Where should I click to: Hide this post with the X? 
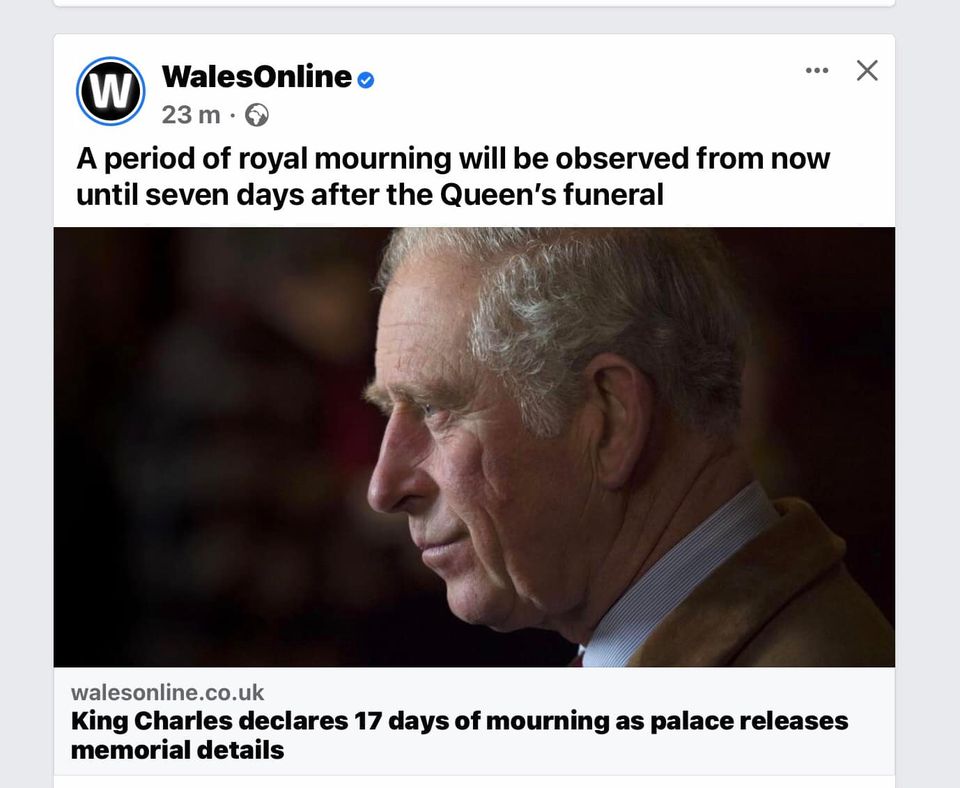point(867,70)
